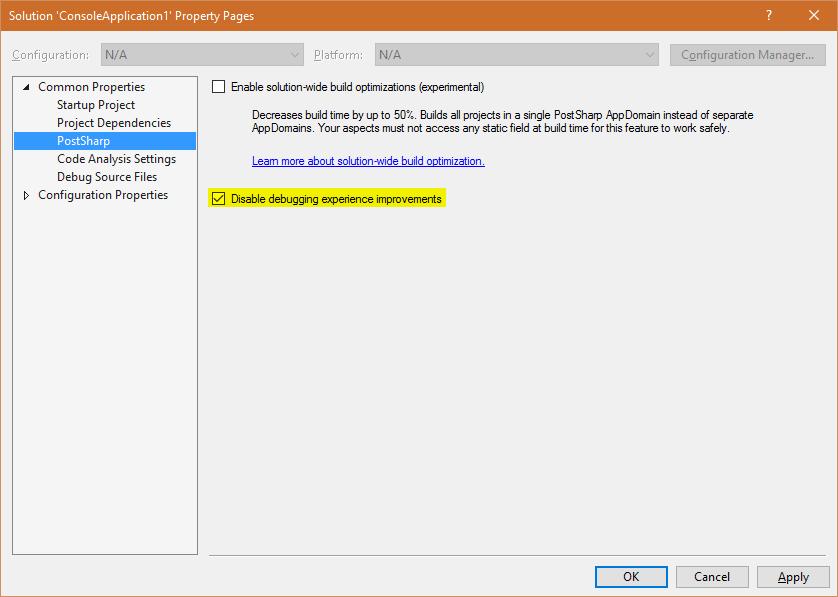Select Configuration Properties label in tree
This screenshot has height=597, width=838.
click(102, 195)
